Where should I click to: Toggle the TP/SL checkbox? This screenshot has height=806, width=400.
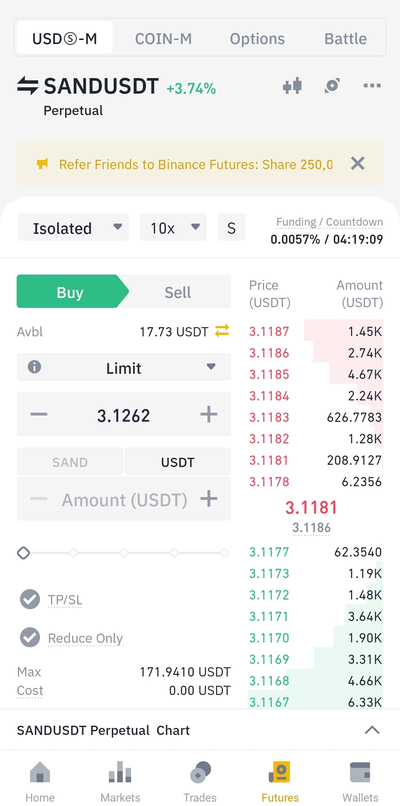[30, 599]
